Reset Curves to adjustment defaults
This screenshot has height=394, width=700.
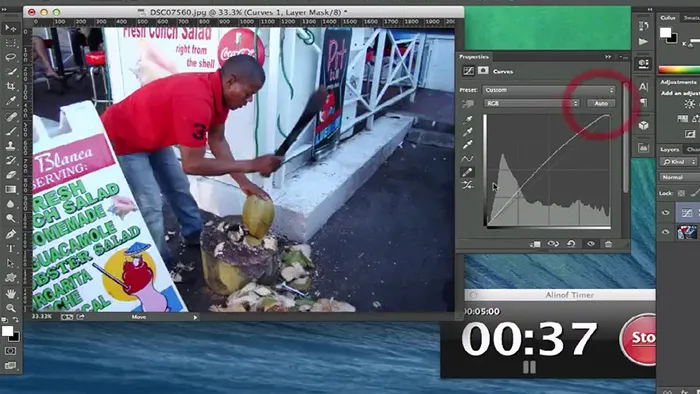(x=571, y=244)
